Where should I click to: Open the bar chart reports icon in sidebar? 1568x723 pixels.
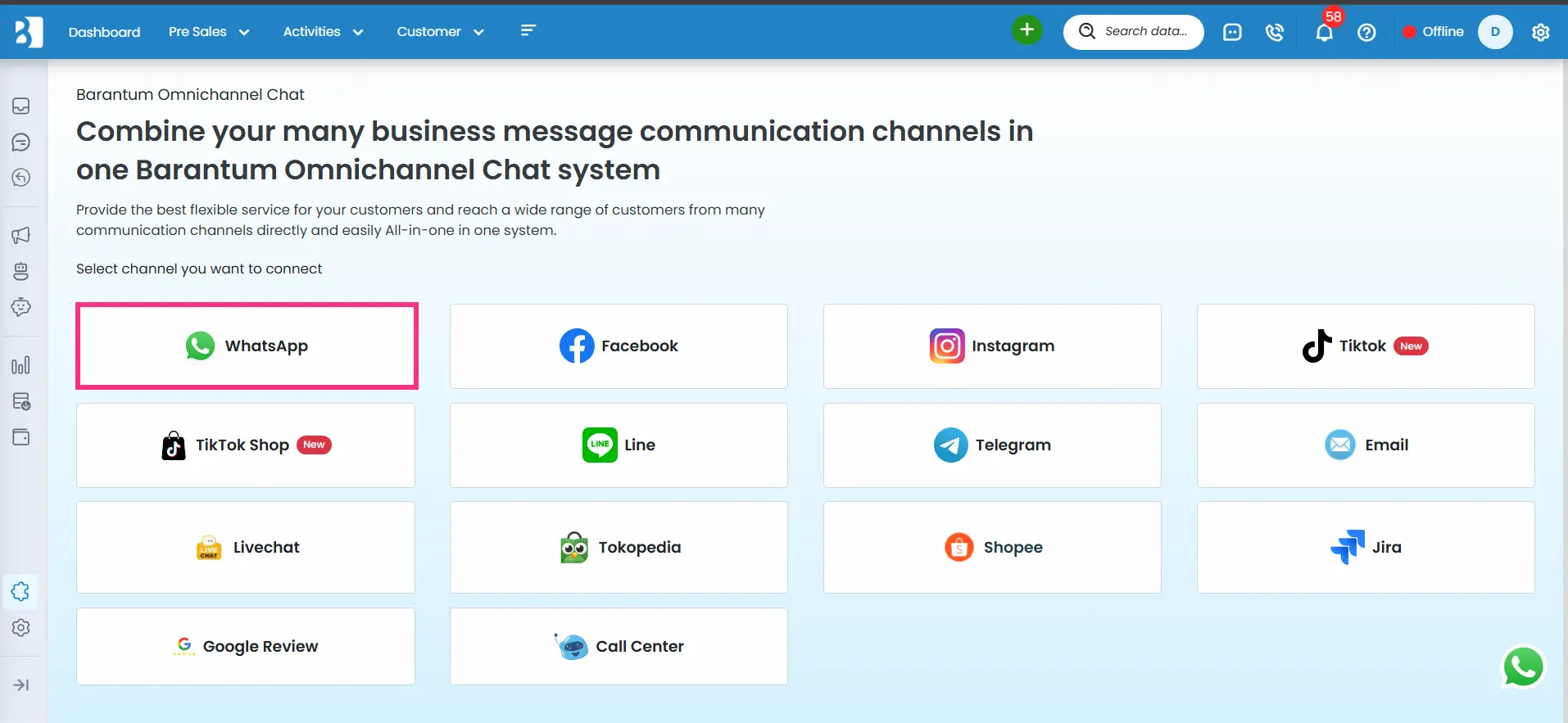coord(21,365)
